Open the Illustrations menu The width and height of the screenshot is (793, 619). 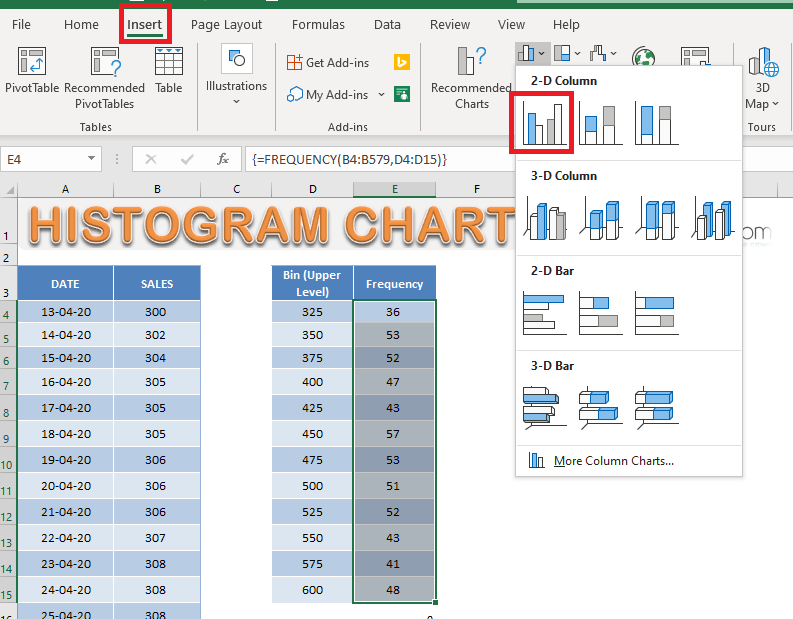[x=236, y=74]
